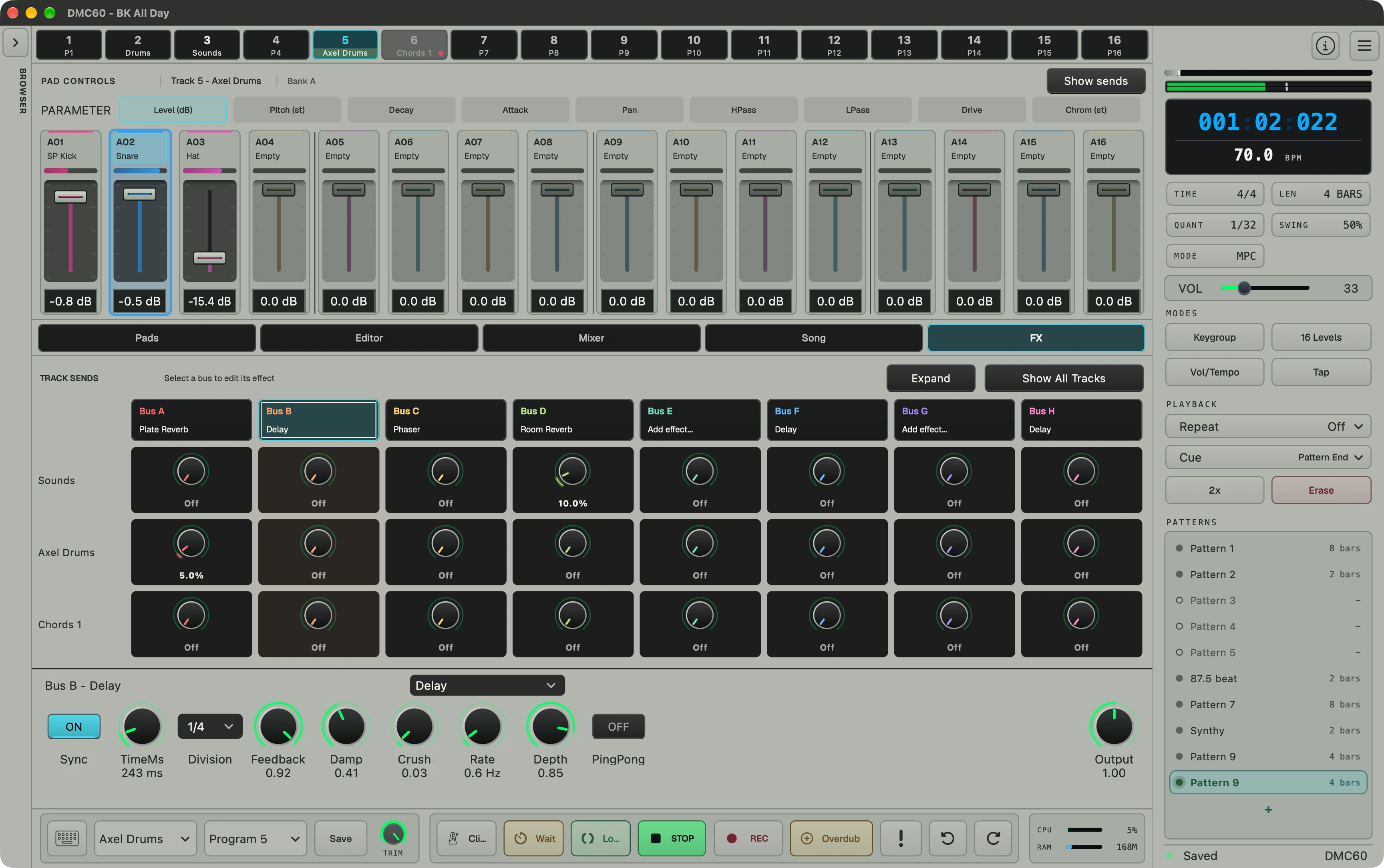1384x868 pixels.
Task: Expand the Browser sidebar arrow
Action: [x=16, y=43]
